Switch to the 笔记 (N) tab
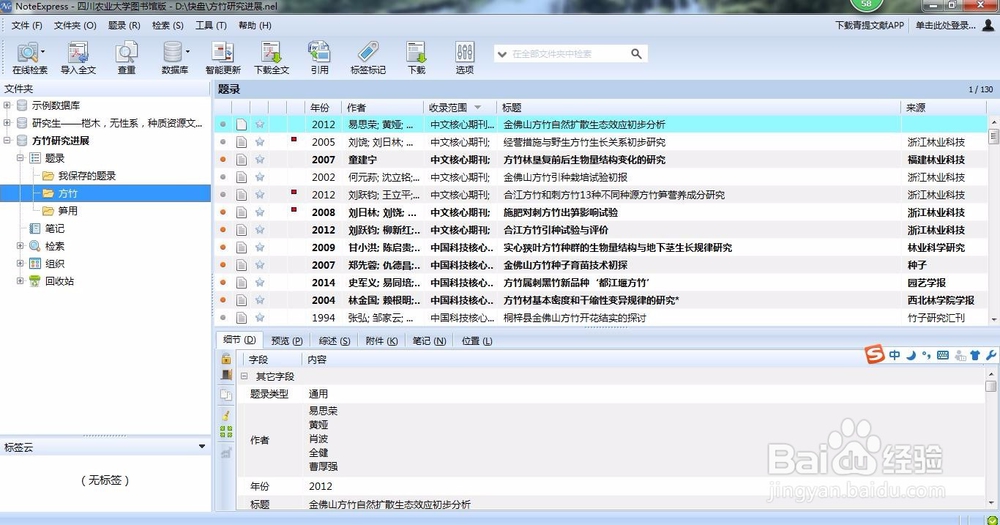This screenshot has width=1000, height=525. 429,341
